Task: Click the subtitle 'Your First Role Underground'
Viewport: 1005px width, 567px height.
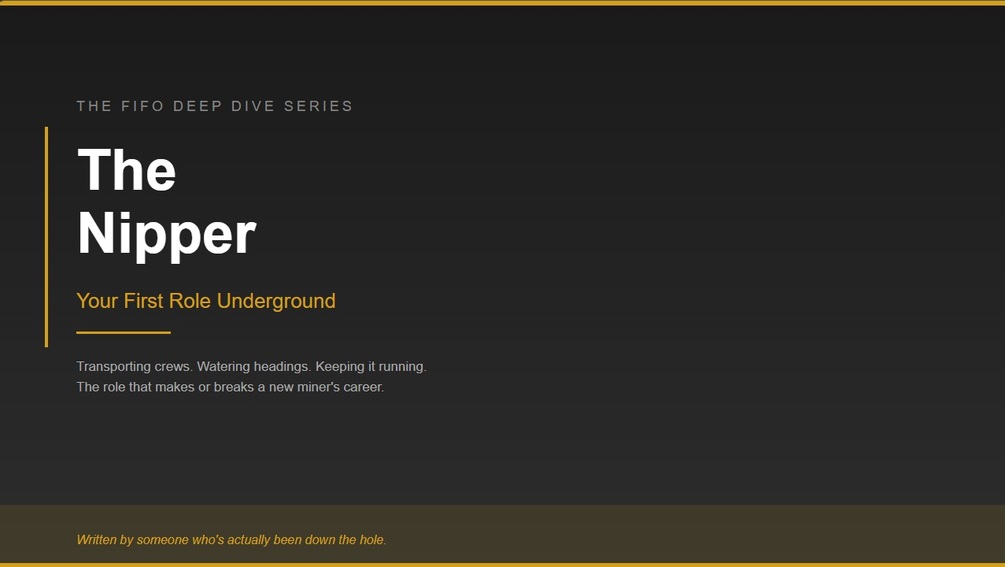Action: [x=206, y=300]
